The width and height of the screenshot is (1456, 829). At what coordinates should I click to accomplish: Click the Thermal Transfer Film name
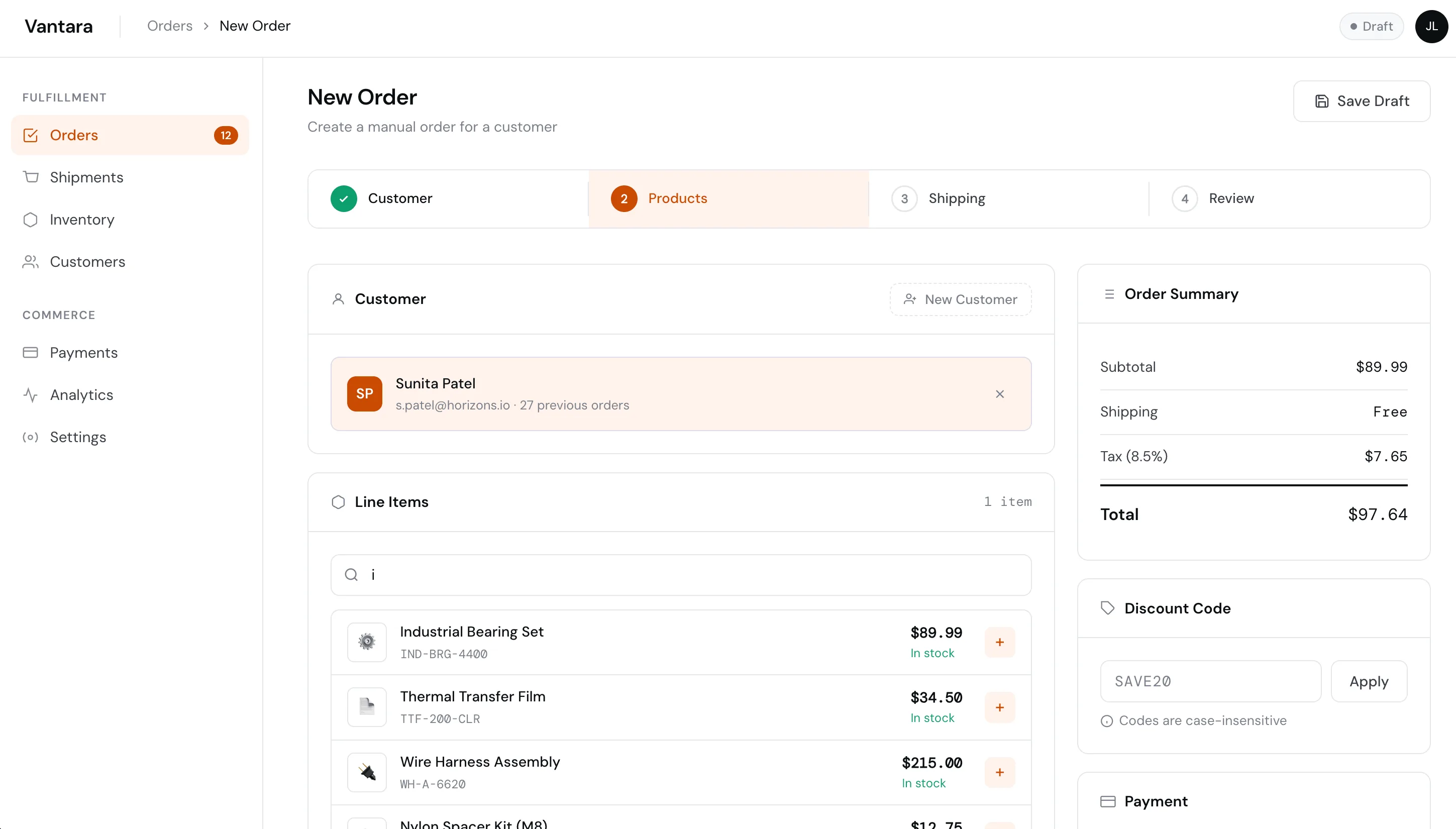tap(472, 696)
